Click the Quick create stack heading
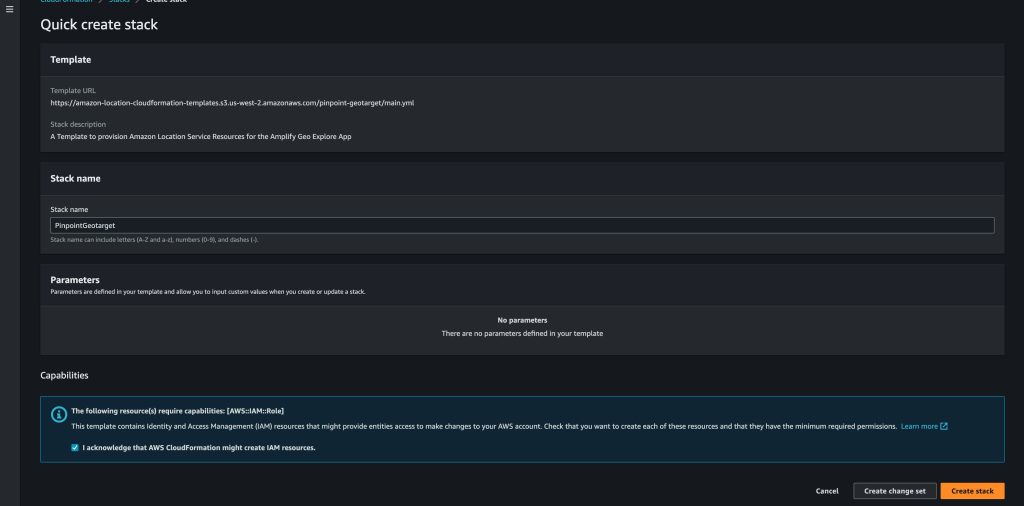 point(99,25)
